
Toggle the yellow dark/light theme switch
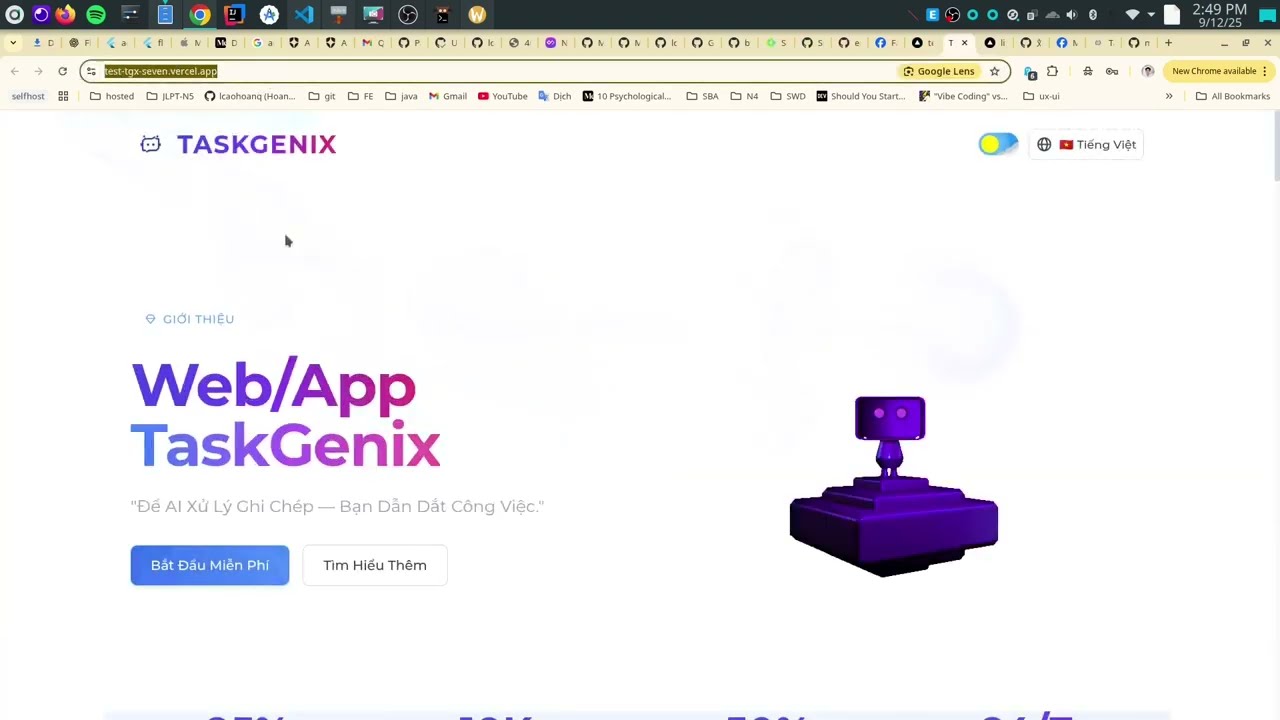click(998, 144)
